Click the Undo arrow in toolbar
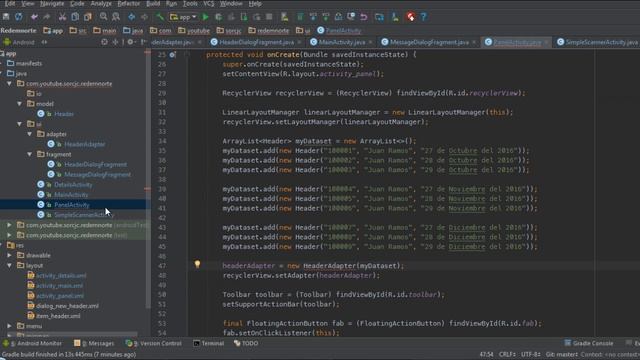Image resolution: width=640 pixels, height=360 pixels. pos(34,17)
